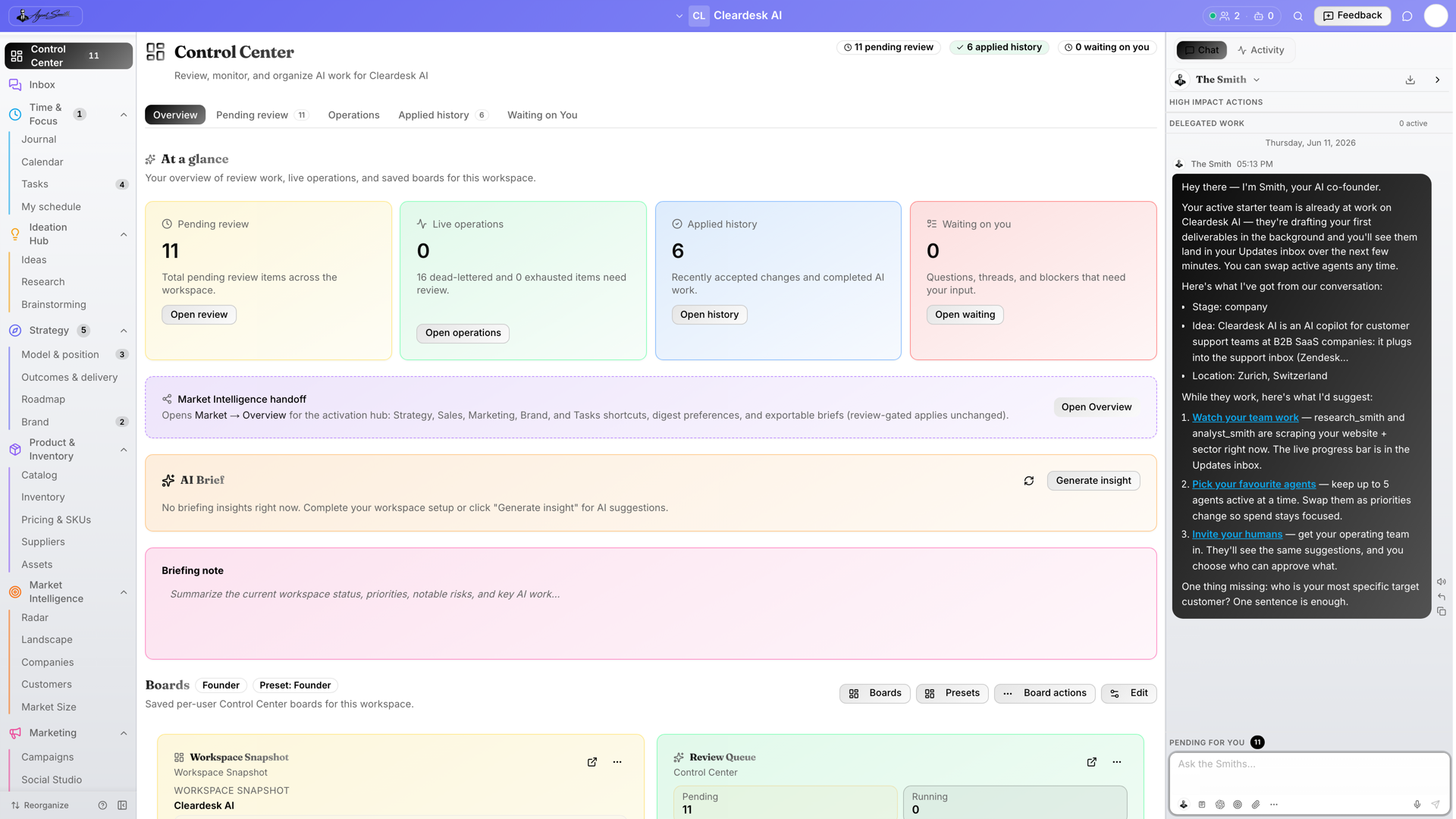The height and width of the screenshot is (819, 1456).
Task: Reply to the Smith message with reply icon
Action: pyautogui.click(x=1442, y=597)
